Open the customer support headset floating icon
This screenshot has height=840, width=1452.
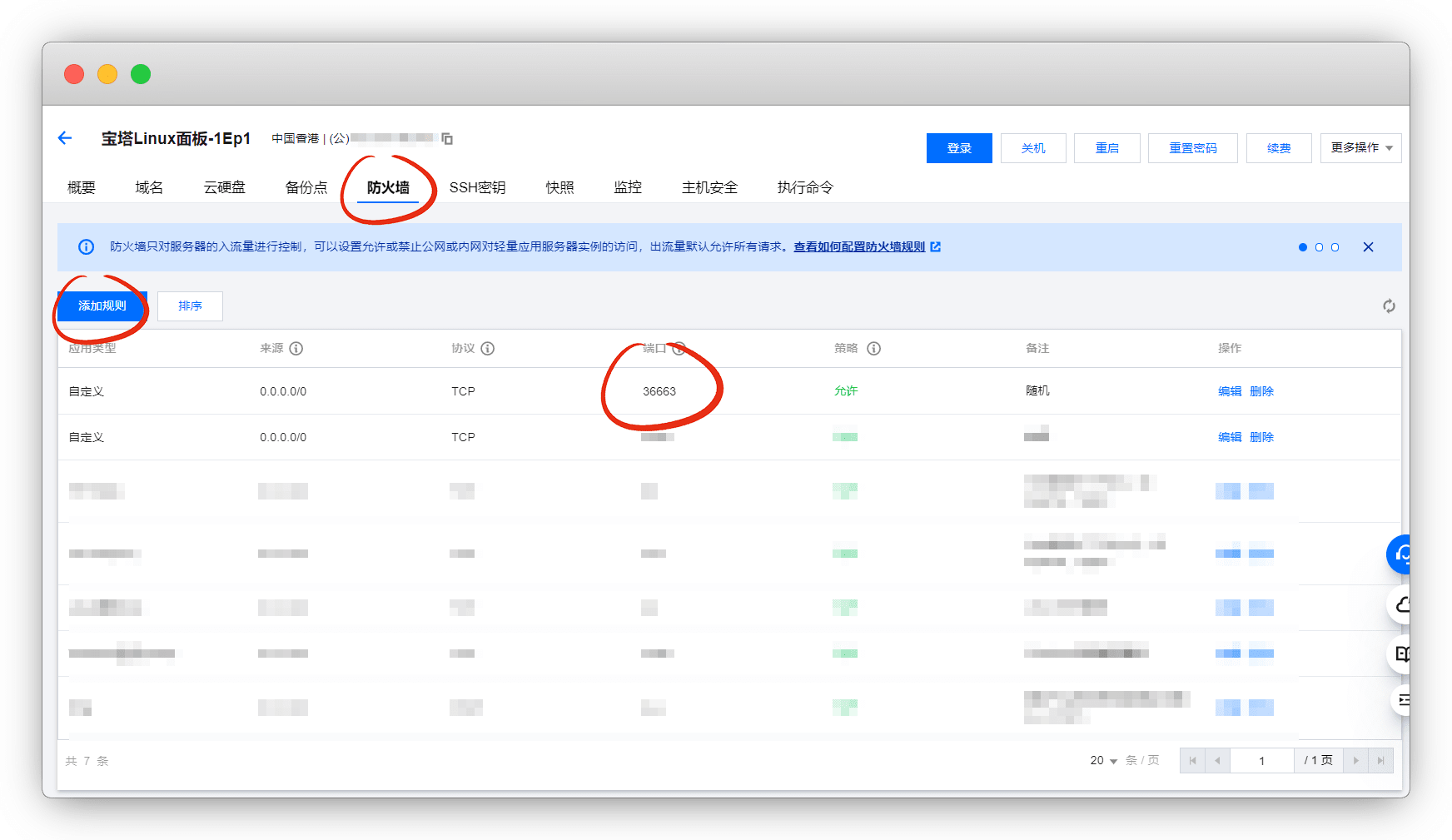click(x=1403, y=554)
